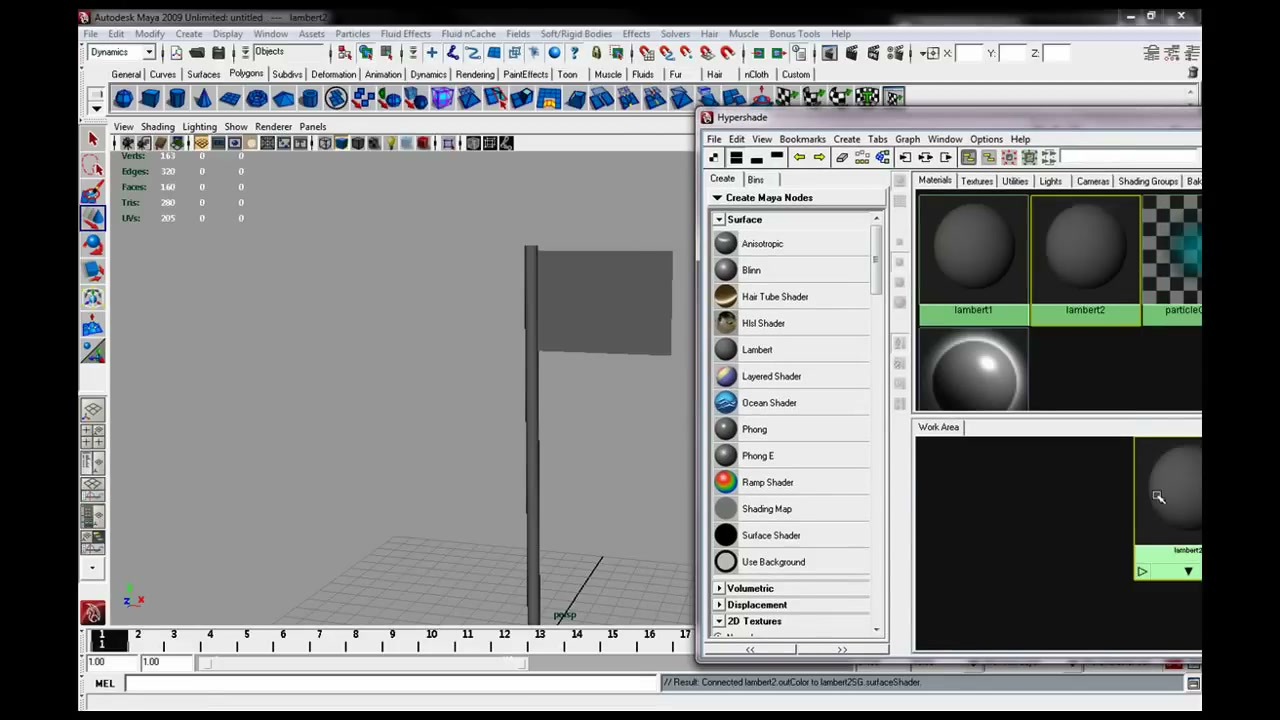Create a polygon cone from shelf
Screen dimensions: 1280x720
pos(203,98)
